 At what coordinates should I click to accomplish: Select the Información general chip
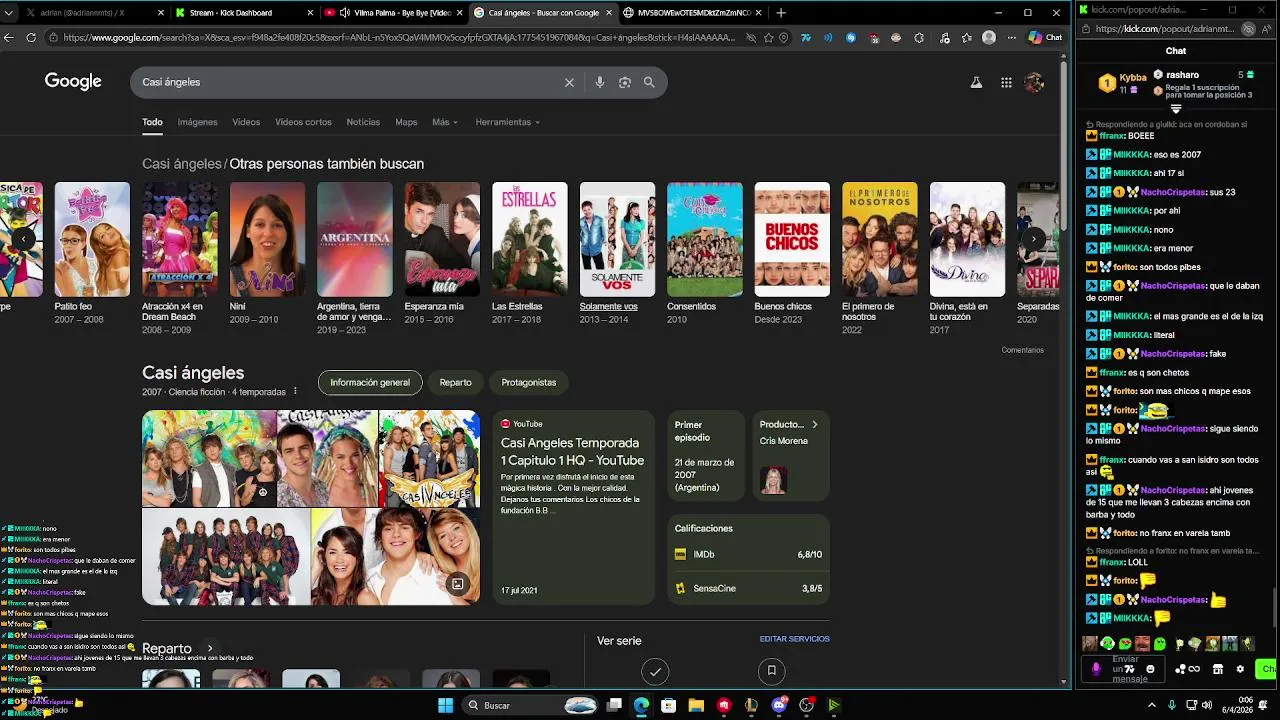[370, 383]
